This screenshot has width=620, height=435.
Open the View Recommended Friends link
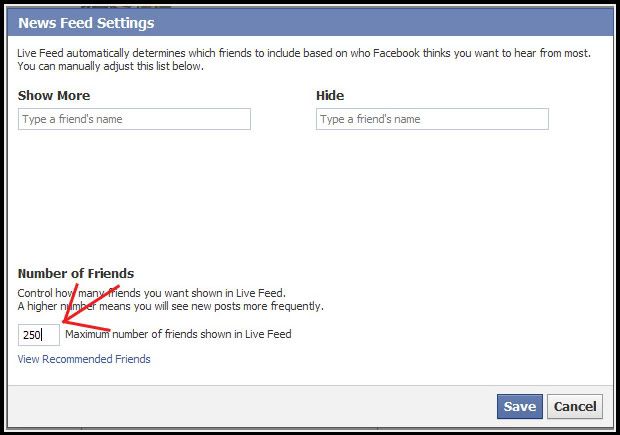(x=84, y=359)
